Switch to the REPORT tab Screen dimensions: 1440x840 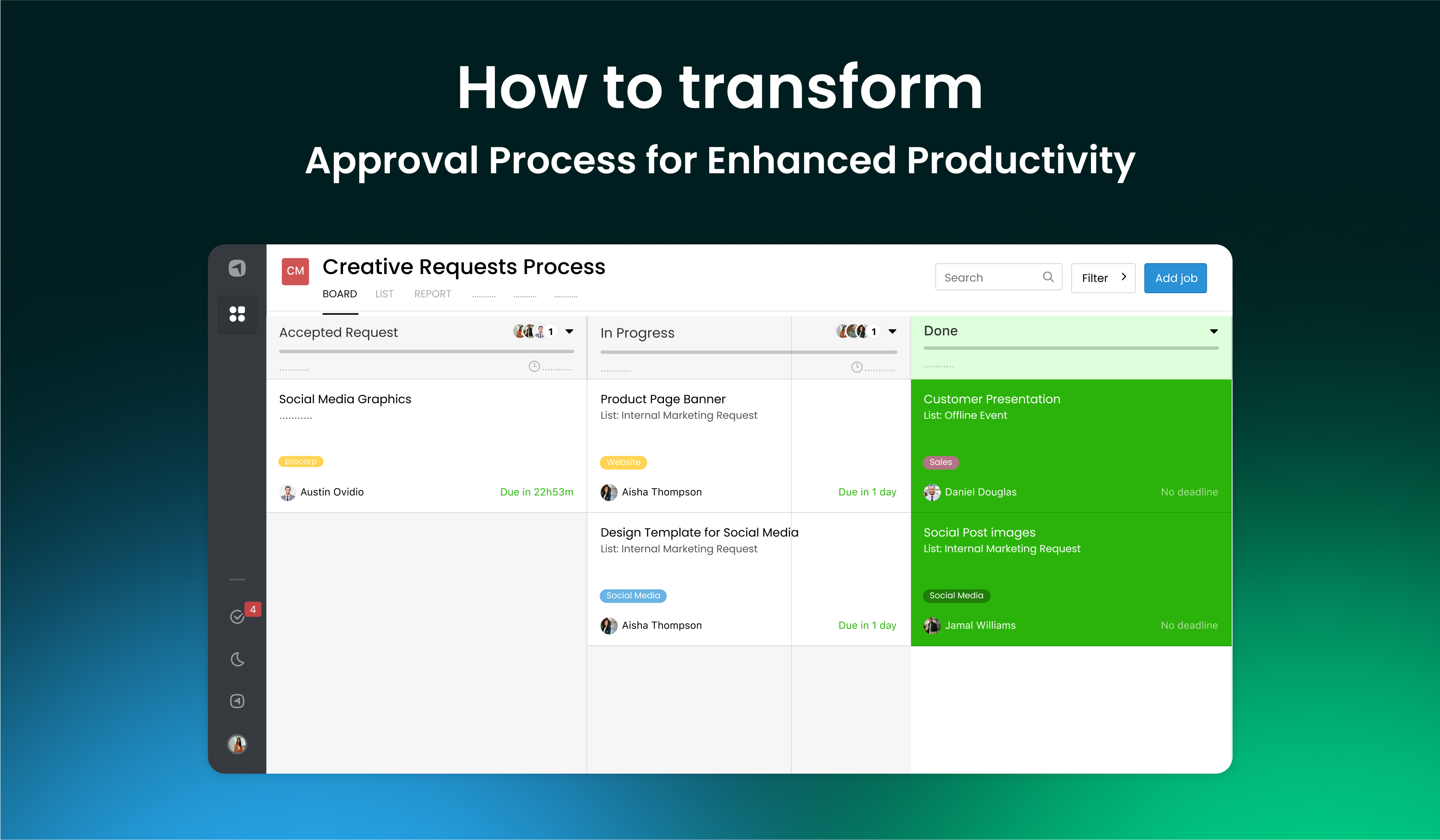coord(433,294)
